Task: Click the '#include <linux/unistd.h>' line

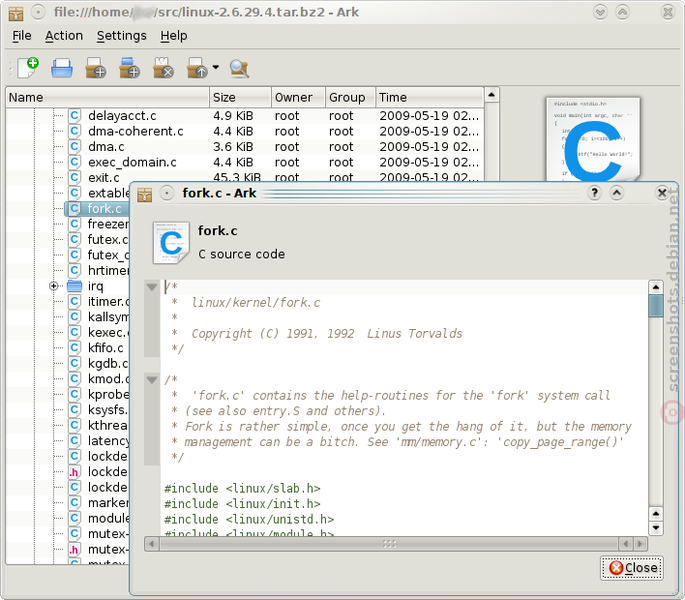Action: 249,519
